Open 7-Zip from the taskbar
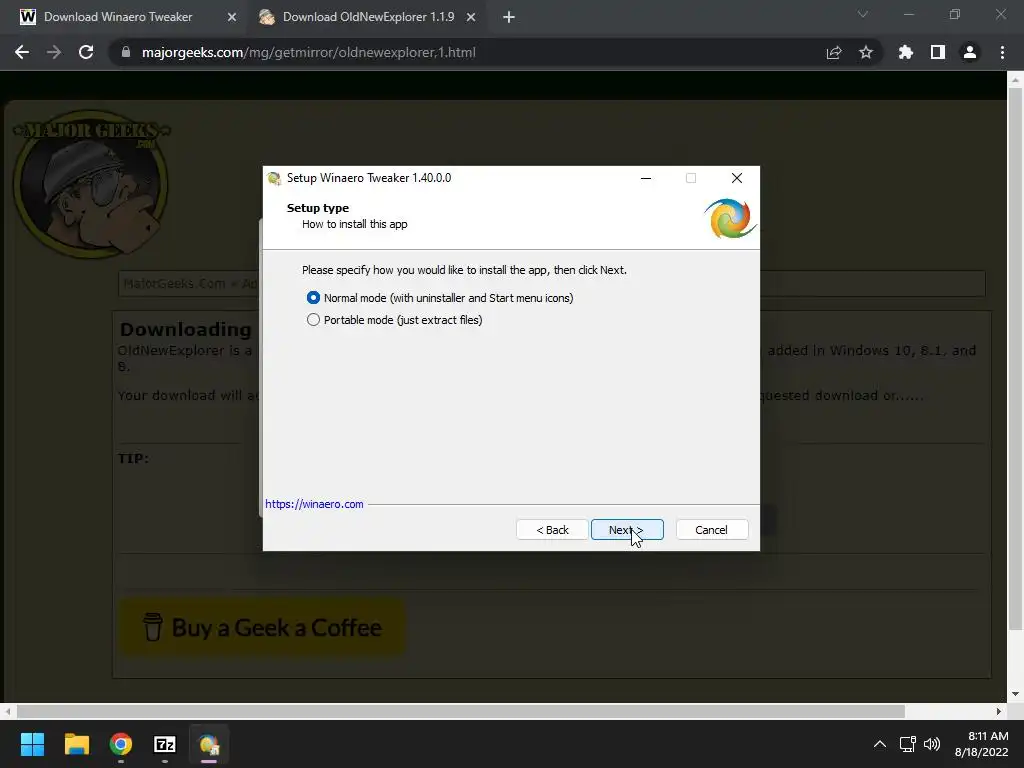 click(165, 744)
